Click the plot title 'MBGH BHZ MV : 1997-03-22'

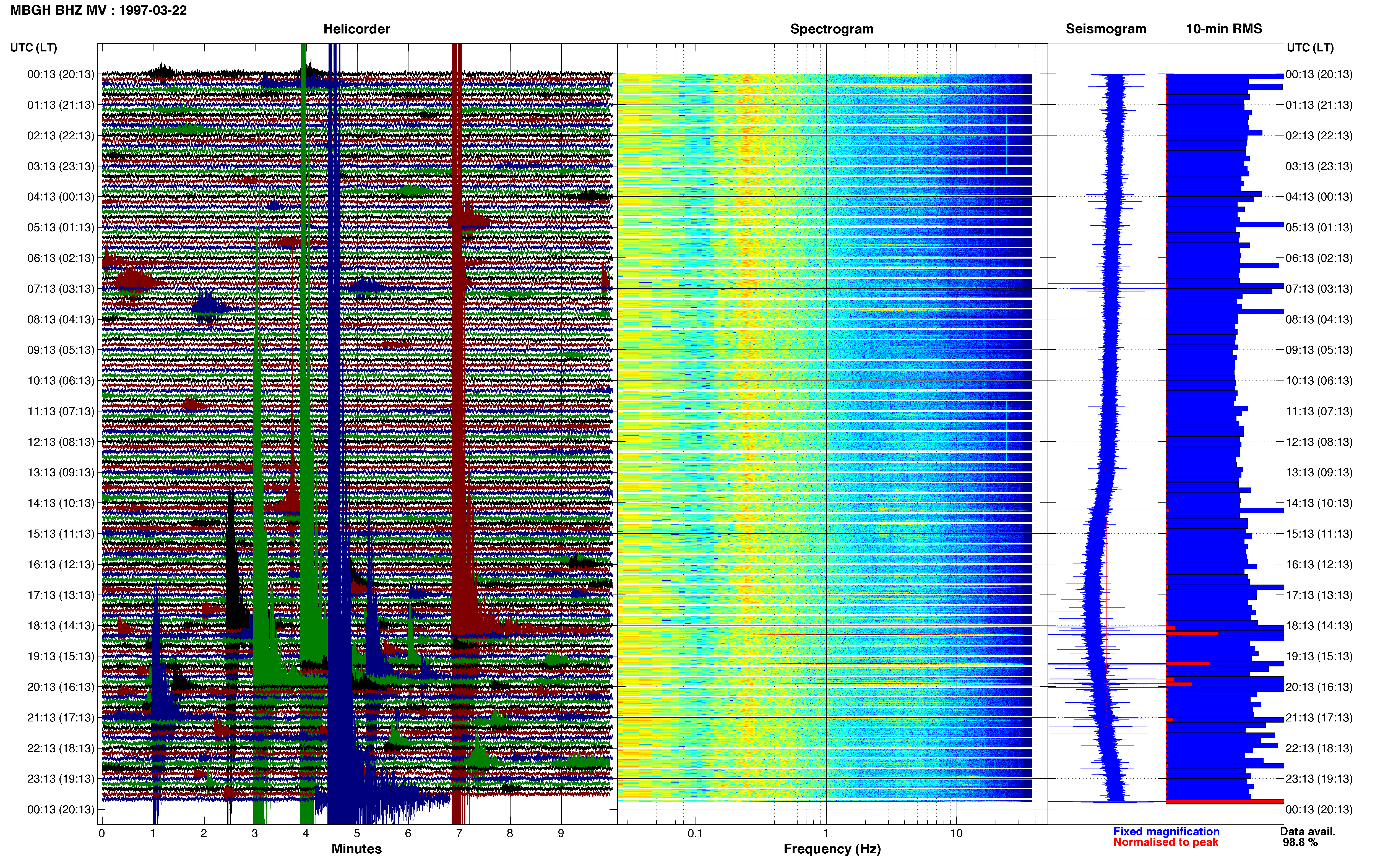click(x=99, y=10)
